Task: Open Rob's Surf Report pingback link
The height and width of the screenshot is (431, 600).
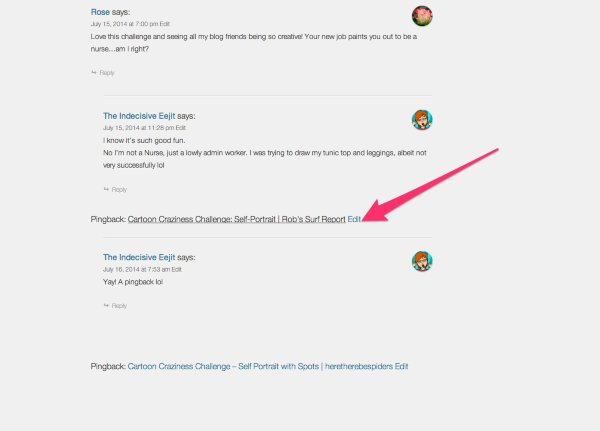Action: [236, 219]
